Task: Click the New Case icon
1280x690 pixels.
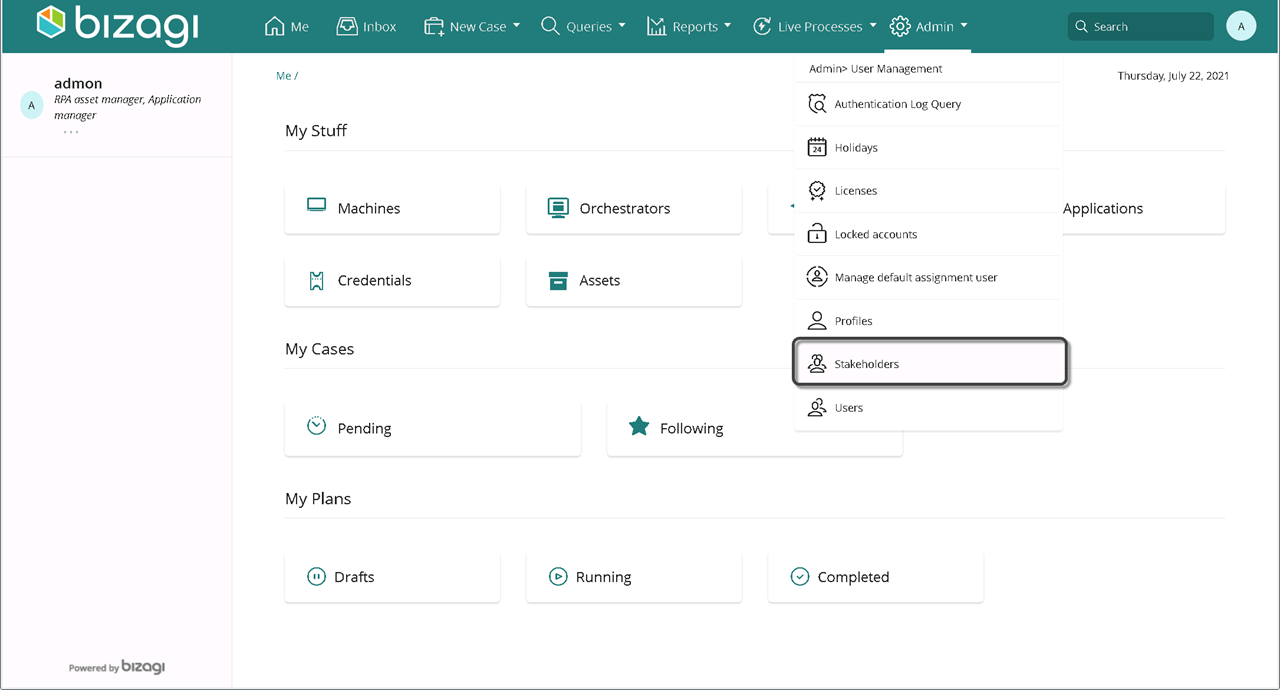Action: pyautogui.click(x=434, y=26)
